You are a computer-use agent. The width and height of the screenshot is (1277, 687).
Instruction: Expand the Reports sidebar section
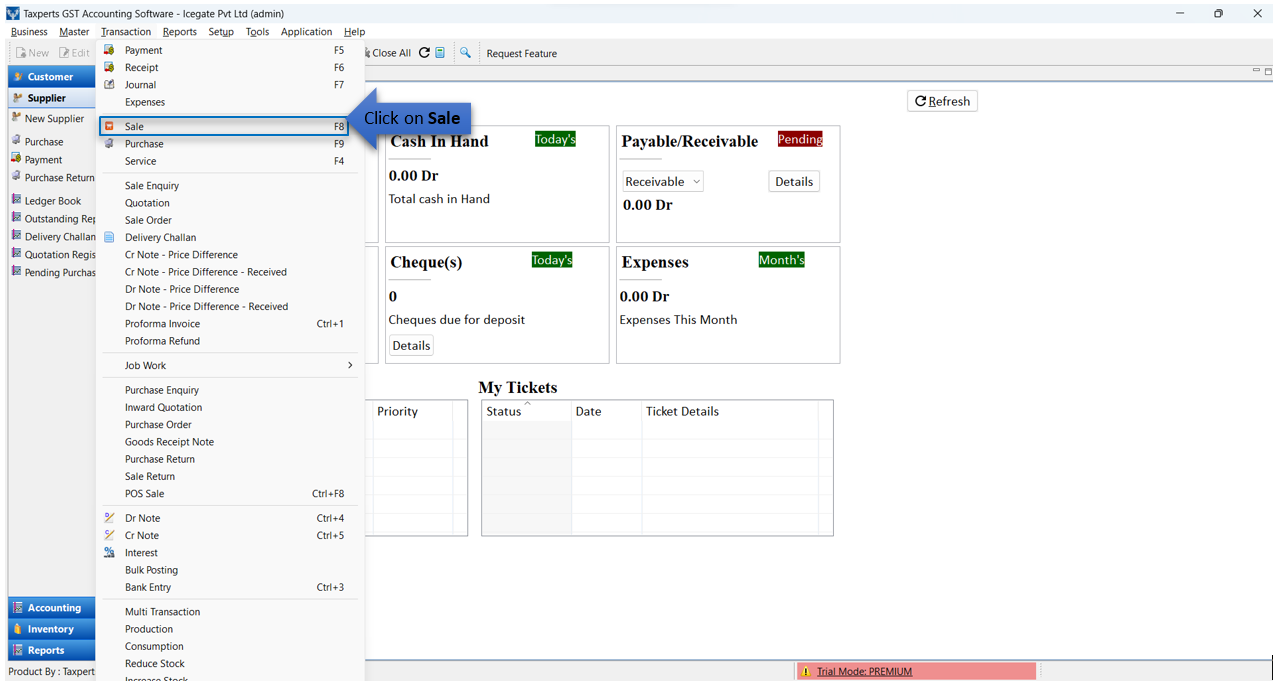coord(52,650)
